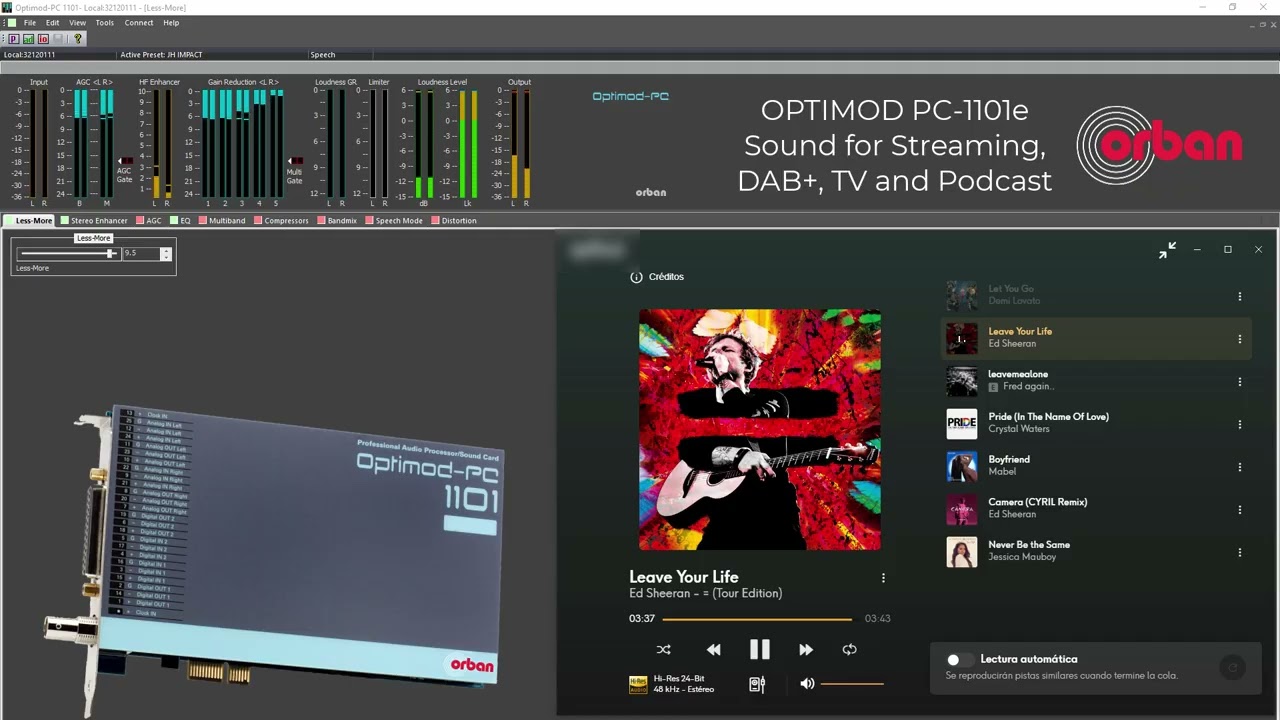Screen dimensions: 1280x720
Task: Switch to the Bandmix tab
Action: click(x=337, y=220)
